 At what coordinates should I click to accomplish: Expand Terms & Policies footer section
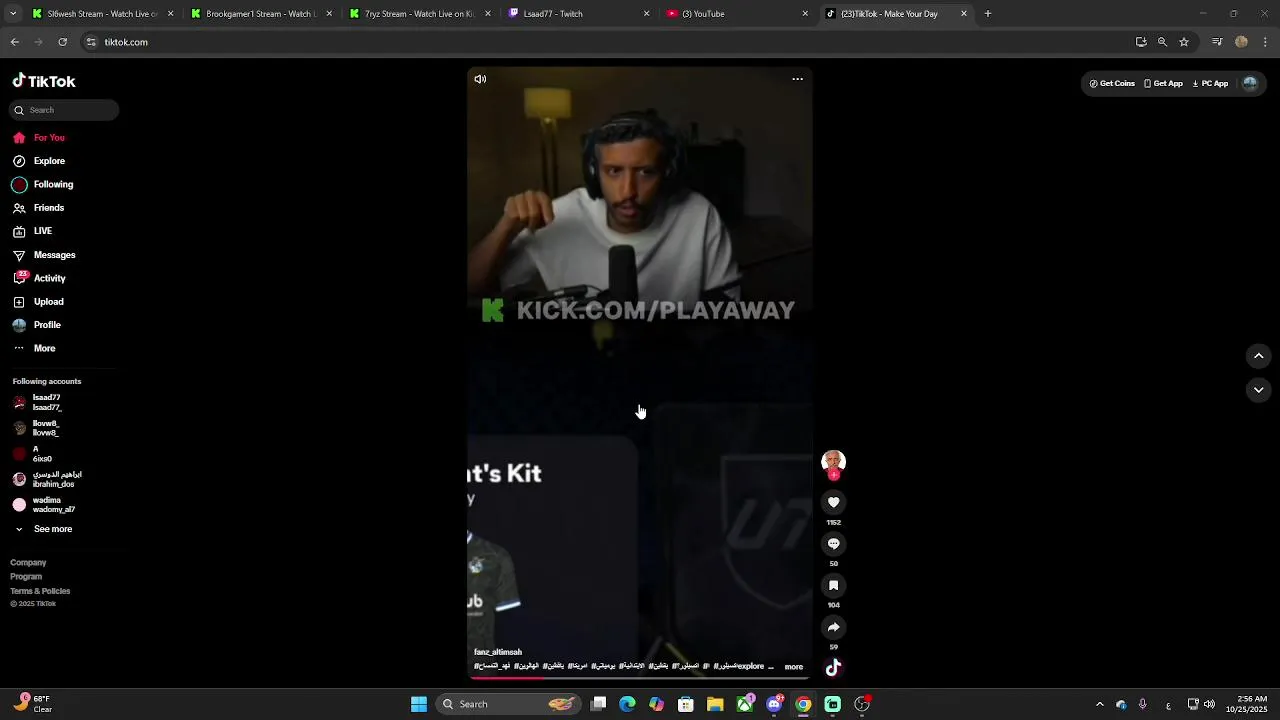click(40, 591)
